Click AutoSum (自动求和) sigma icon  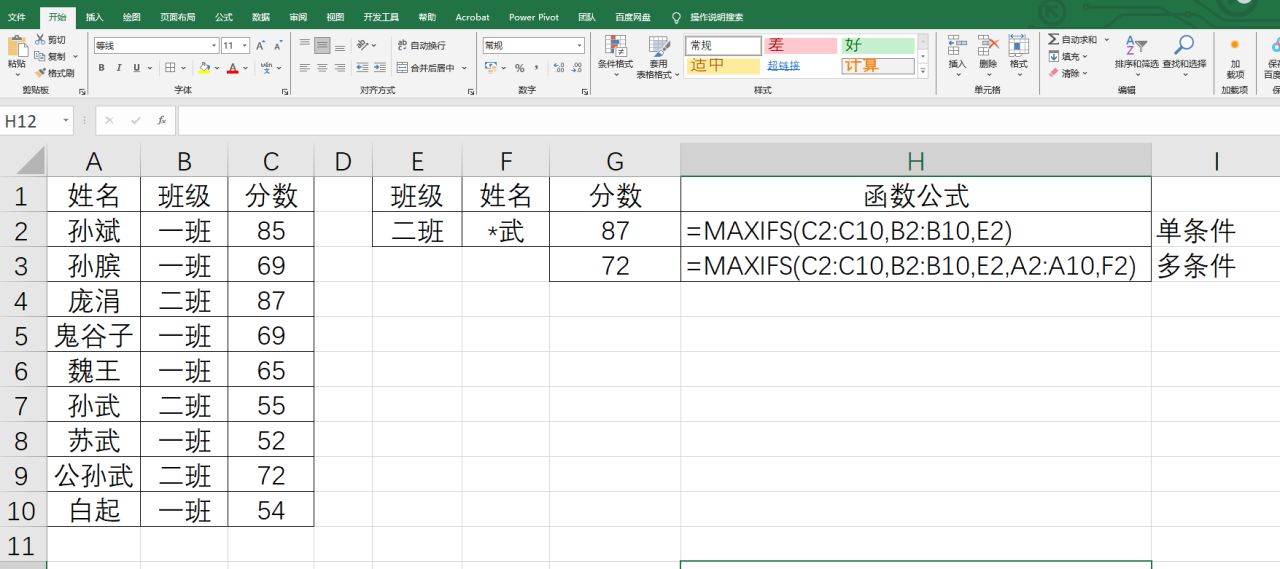pyautogui.click(x=1054, y=39)
